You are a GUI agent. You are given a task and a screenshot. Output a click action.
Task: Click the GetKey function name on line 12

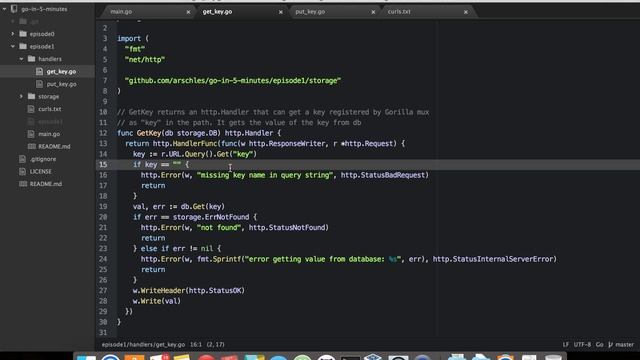149,133
